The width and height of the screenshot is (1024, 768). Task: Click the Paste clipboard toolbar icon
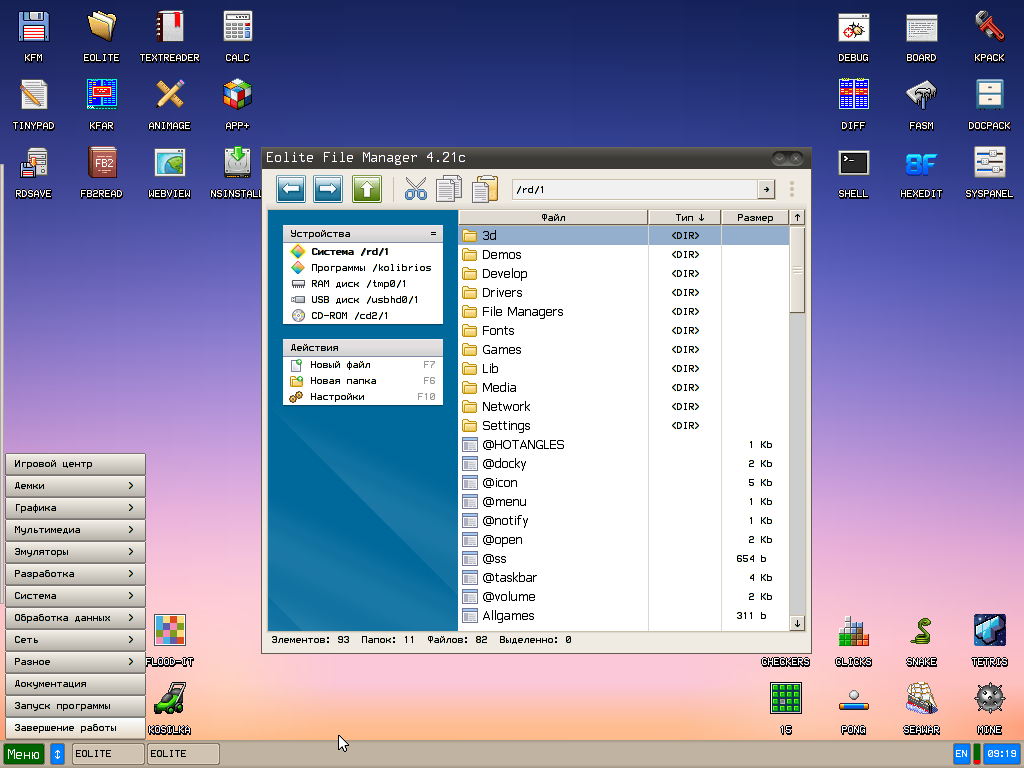pyautogui.click(x=485, y=189)
